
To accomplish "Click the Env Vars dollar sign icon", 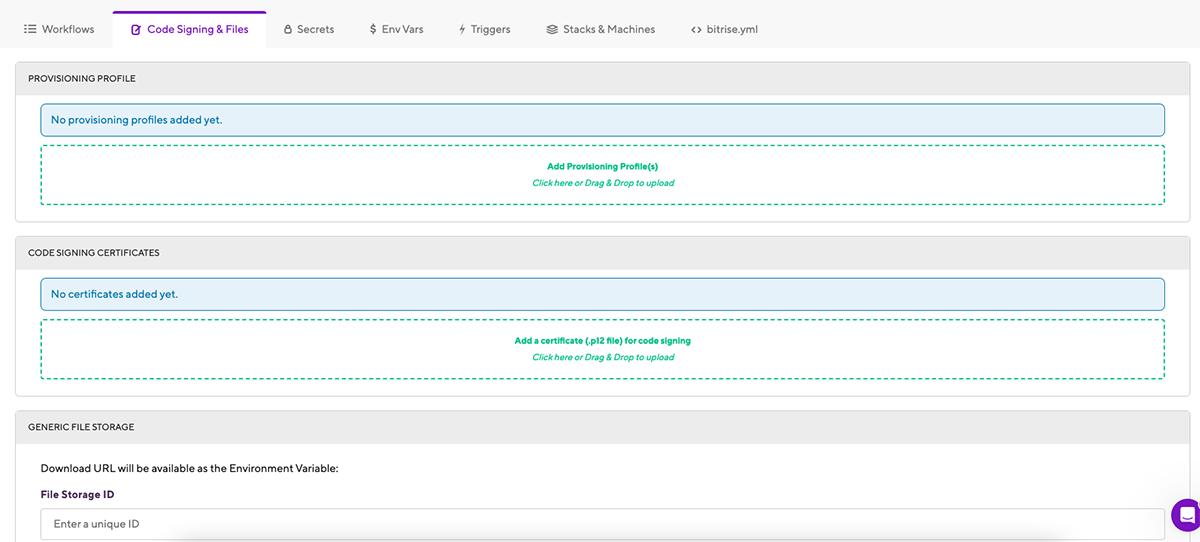I will (373, 30).
